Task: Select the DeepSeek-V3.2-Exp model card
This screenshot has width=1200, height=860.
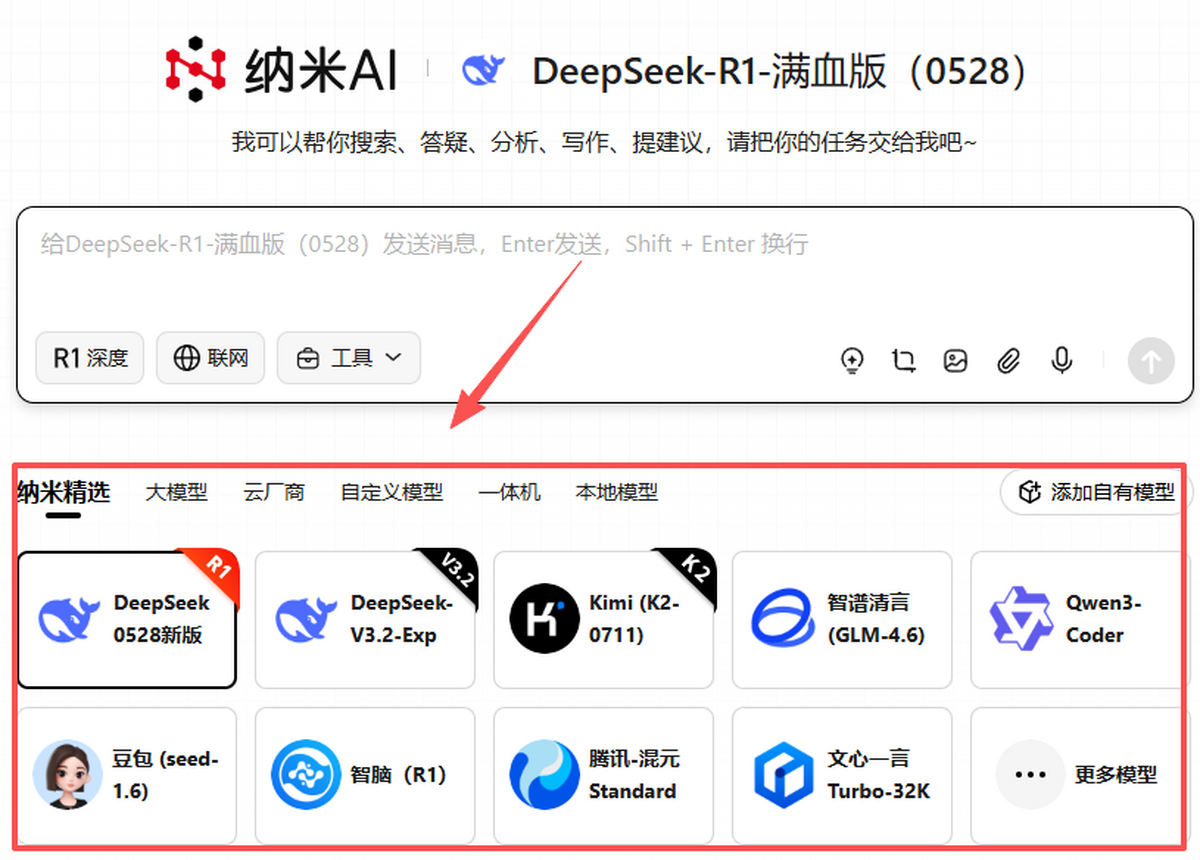Action: coord(365,619)
